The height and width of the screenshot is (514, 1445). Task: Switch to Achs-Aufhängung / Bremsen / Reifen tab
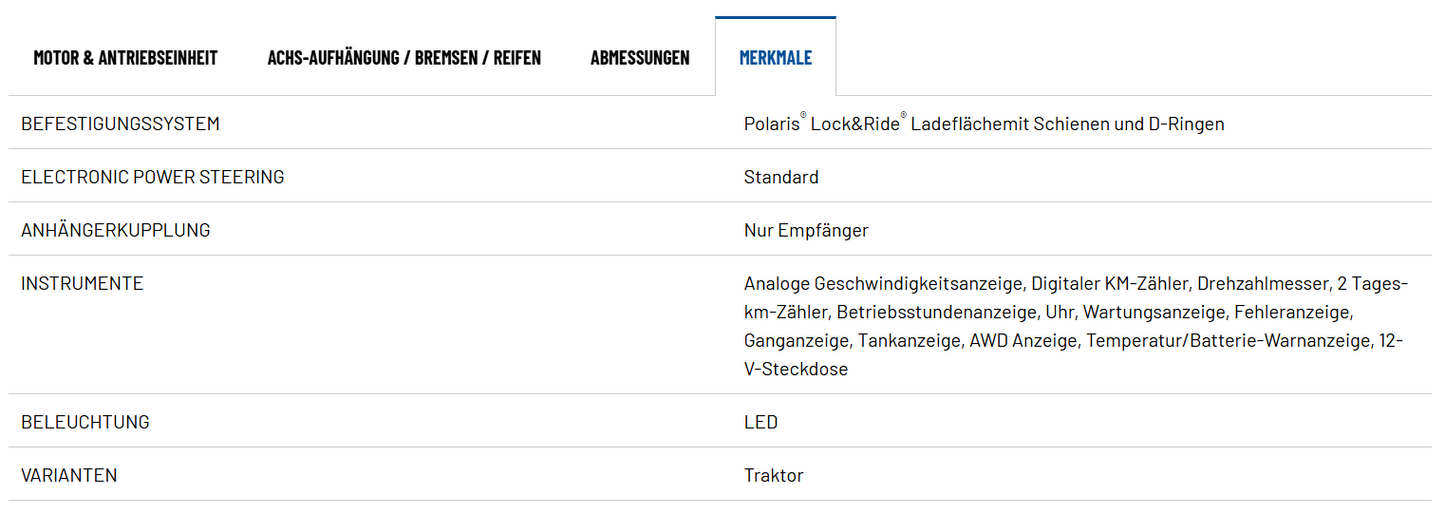404,57
